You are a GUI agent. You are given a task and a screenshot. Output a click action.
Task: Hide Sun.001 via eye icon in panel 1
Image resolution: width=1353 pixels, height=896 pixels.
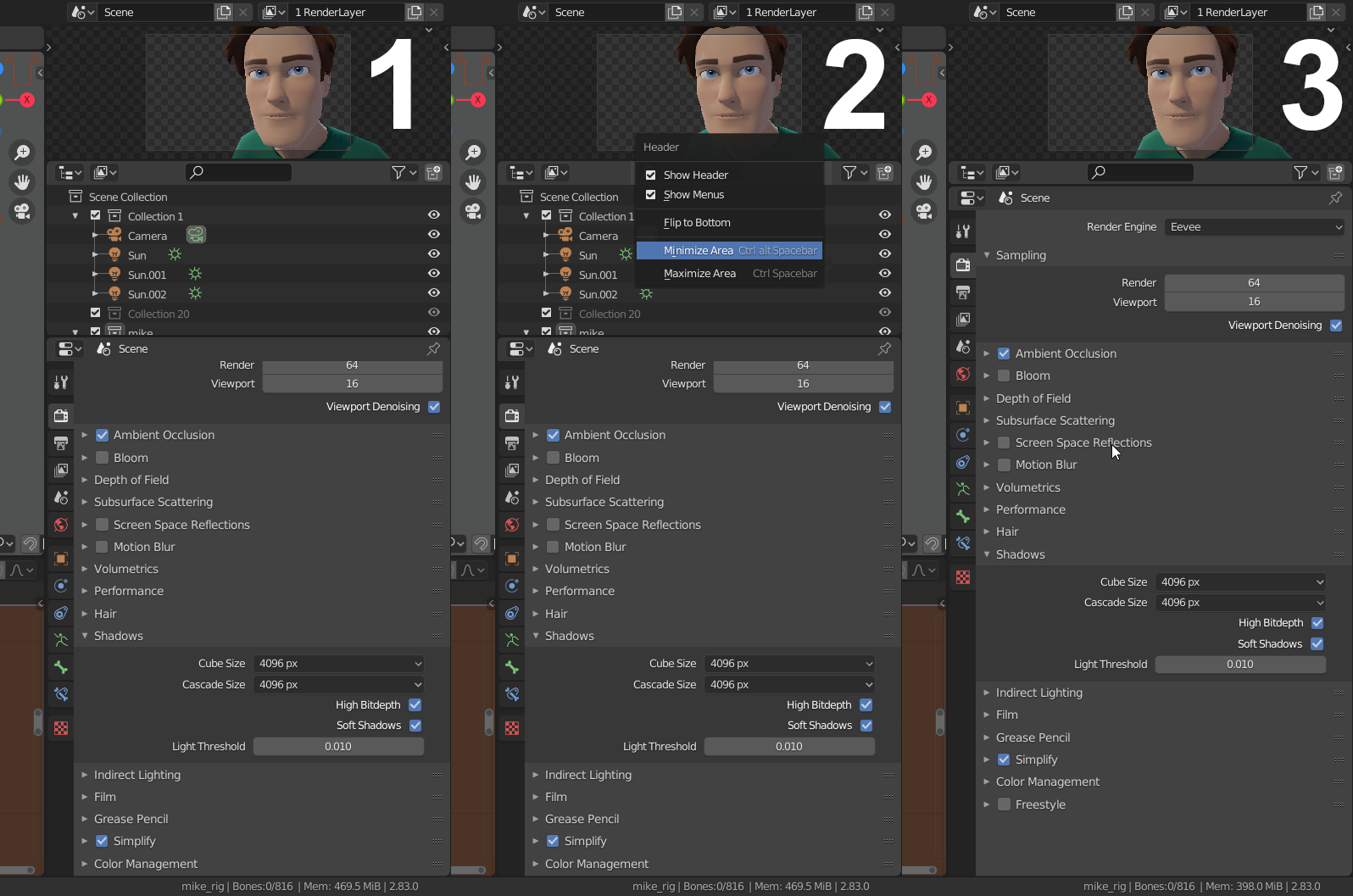434,274
